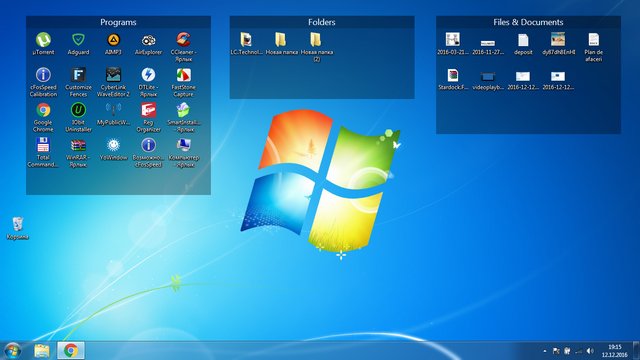Open the Windows Start menu

12,351
